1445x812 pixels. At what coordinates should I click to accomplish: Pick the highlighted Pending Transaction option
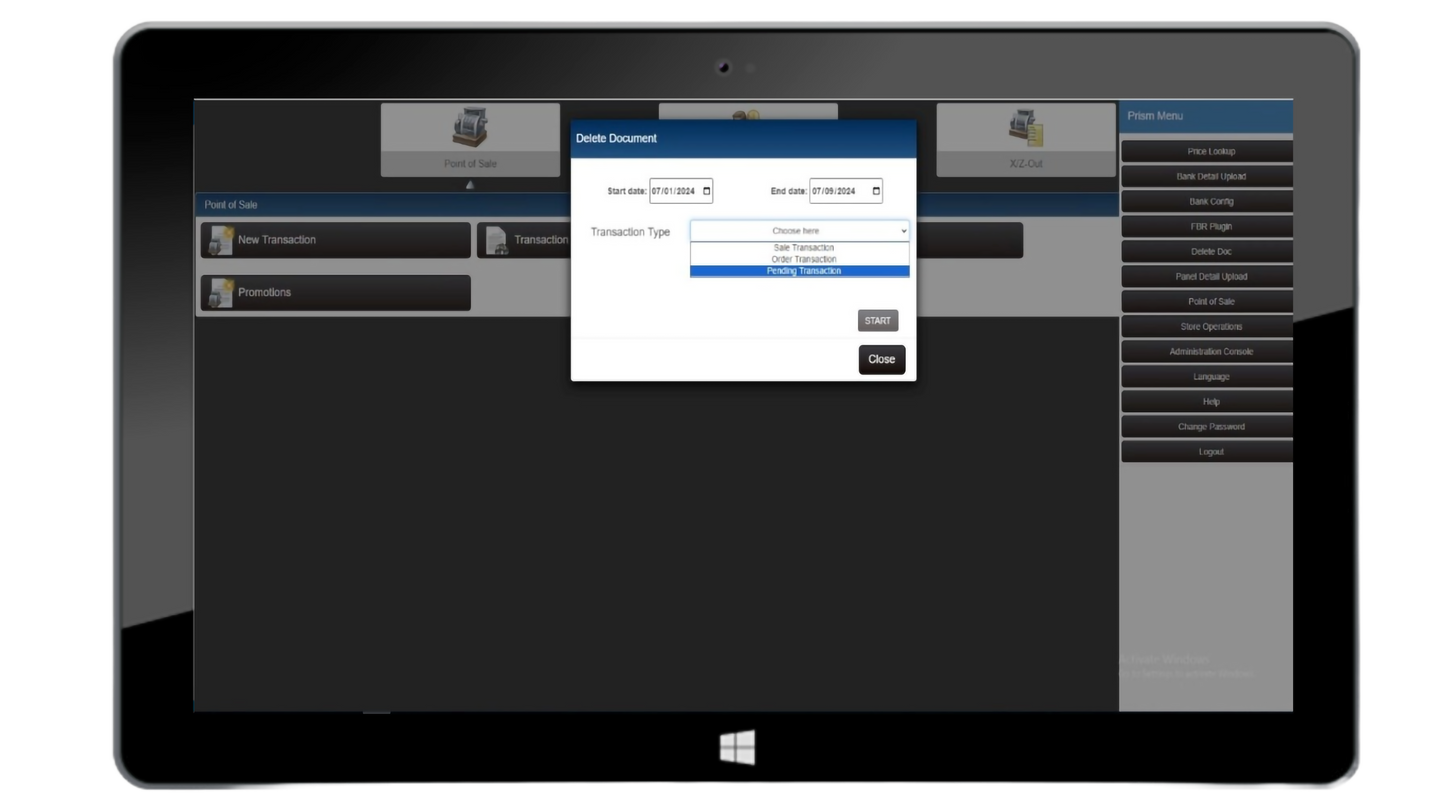pos(803,271)
